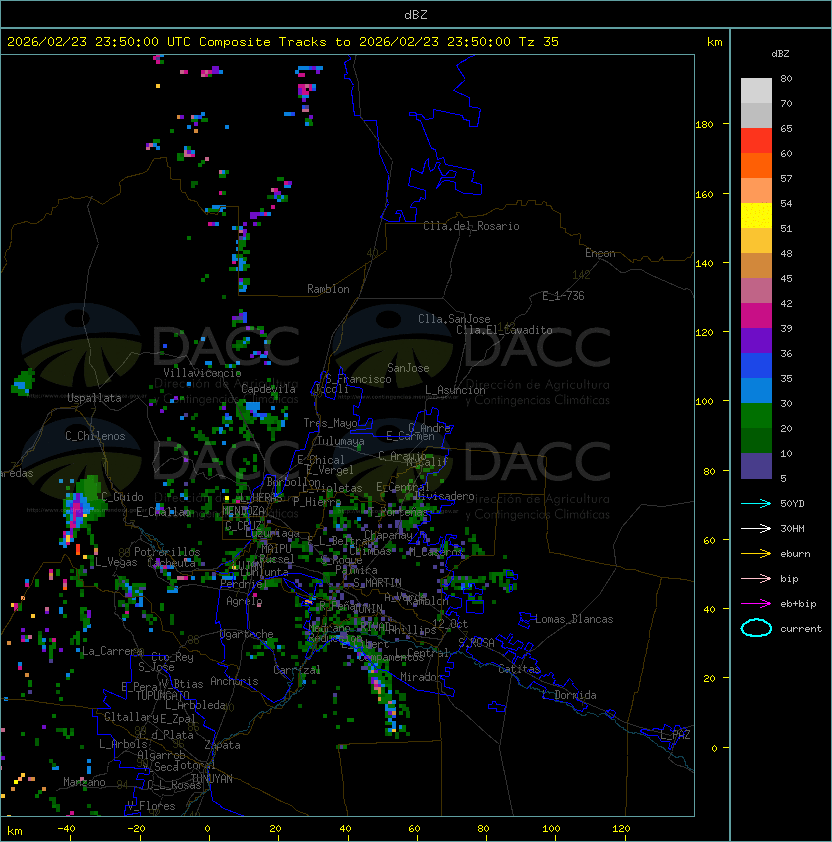Click the '160' tick on vertical km axis
The width and height of the screenshot is (832, 842).
tap(704, 194)
